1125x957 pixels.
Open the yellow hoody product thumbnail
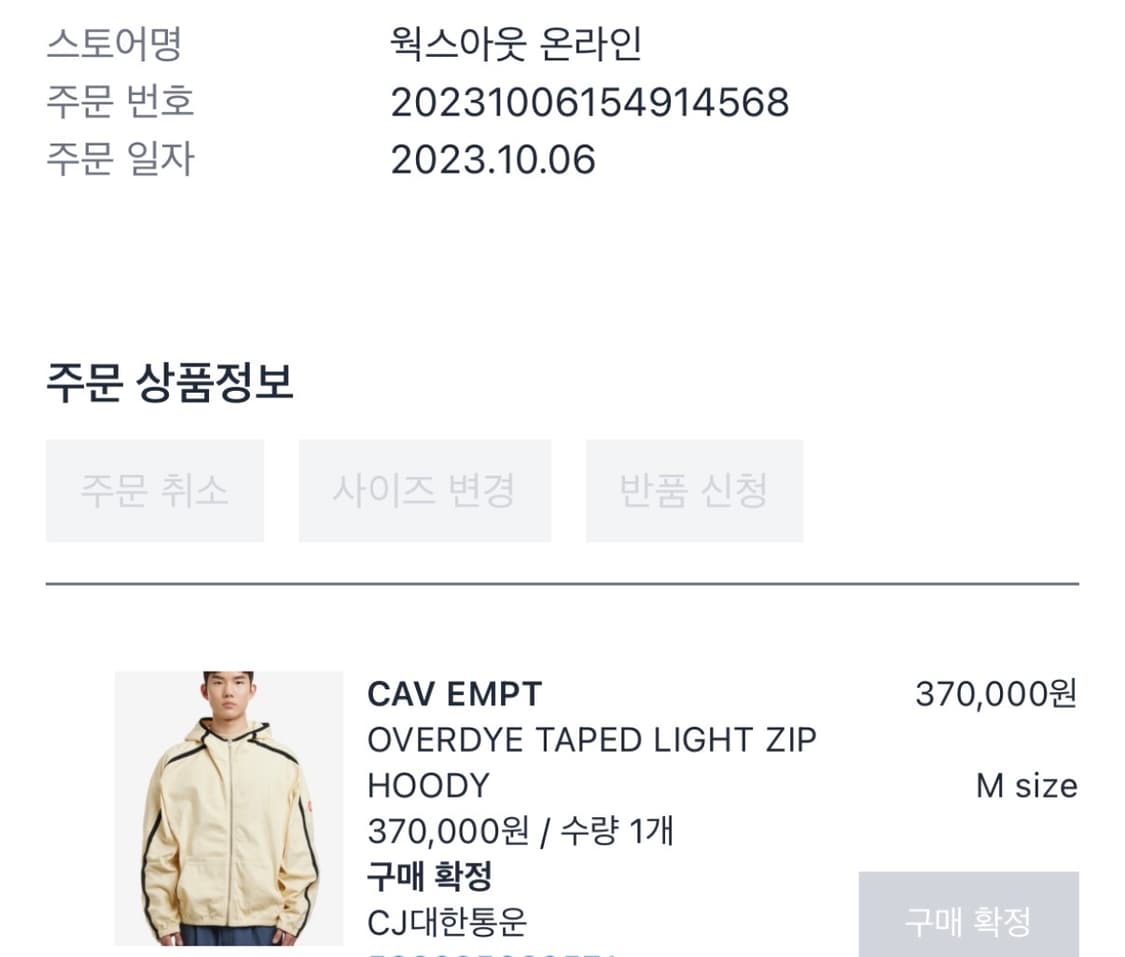pyautogui.click(x=228, y=808)
